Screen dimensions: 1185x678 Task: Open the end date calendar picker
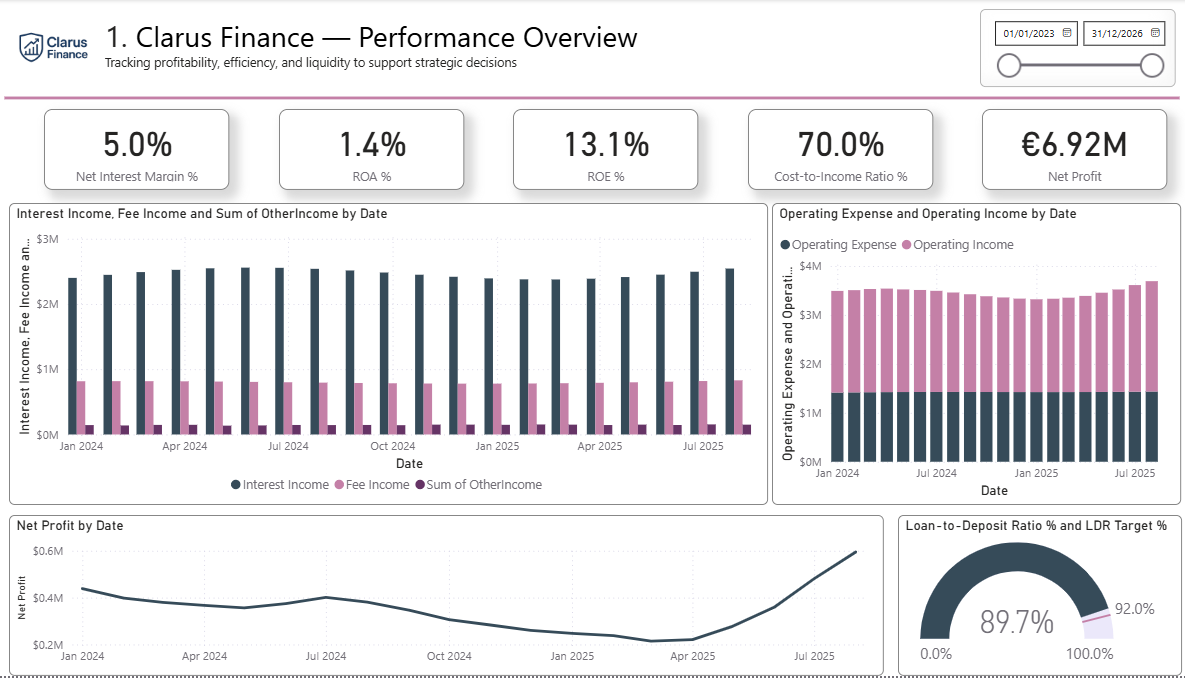click(x=1155, y=33)
